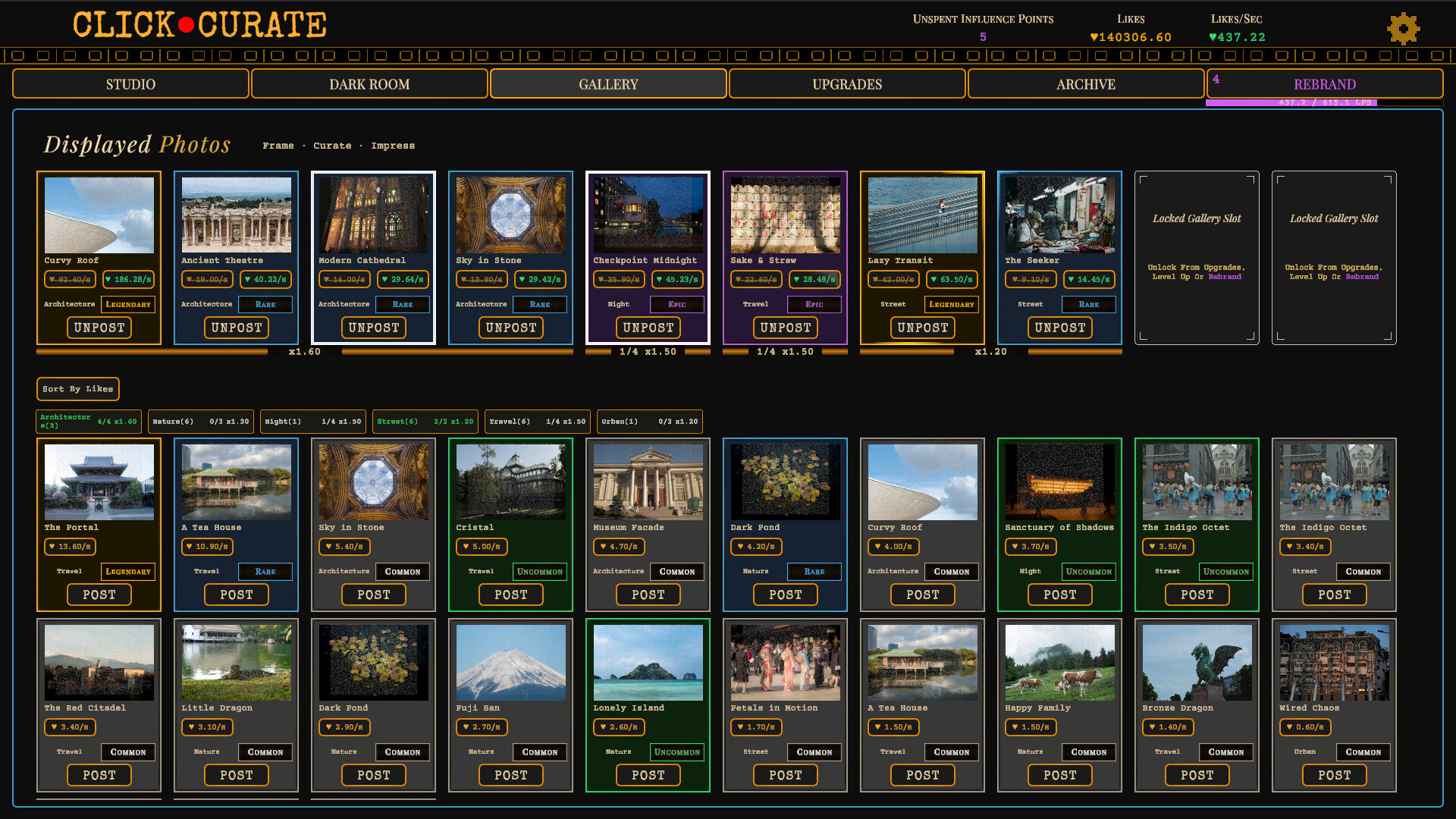
Task: Switch to the Upgrades tab
Action: click(x=846, y=84)
